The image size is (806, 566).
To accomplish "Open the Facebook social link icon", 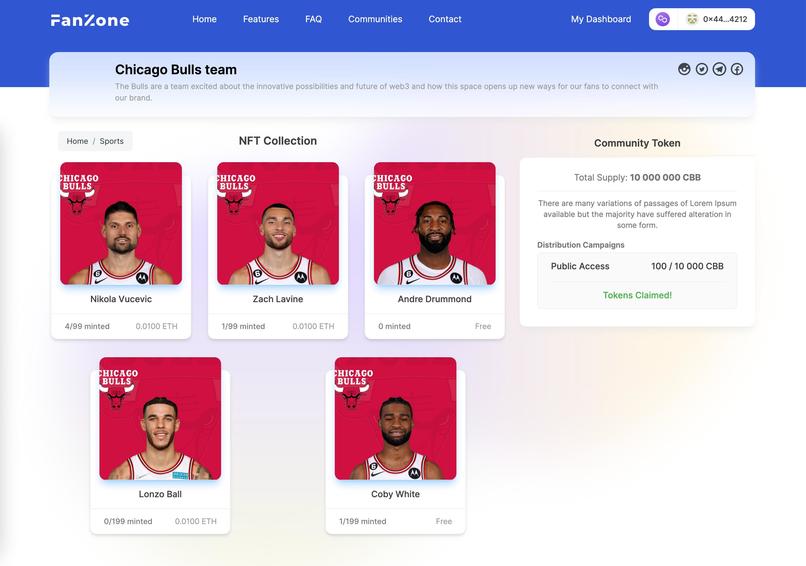I will point(737,69).
